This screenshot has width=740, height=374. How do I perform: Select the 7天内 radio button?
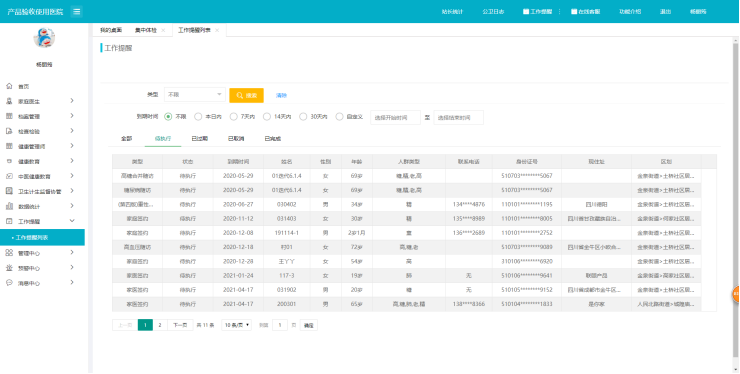(234, 117)
